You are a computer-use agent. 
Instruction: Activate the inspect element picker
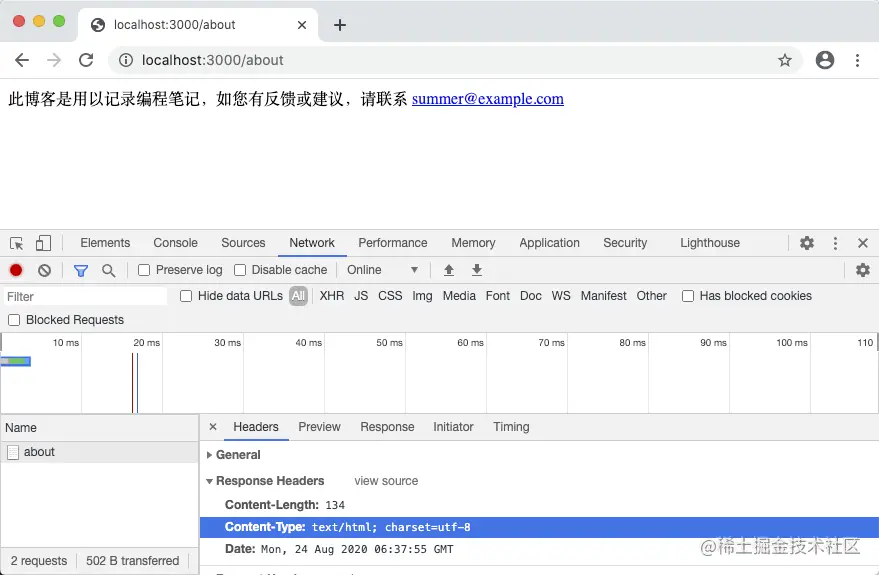16,243
